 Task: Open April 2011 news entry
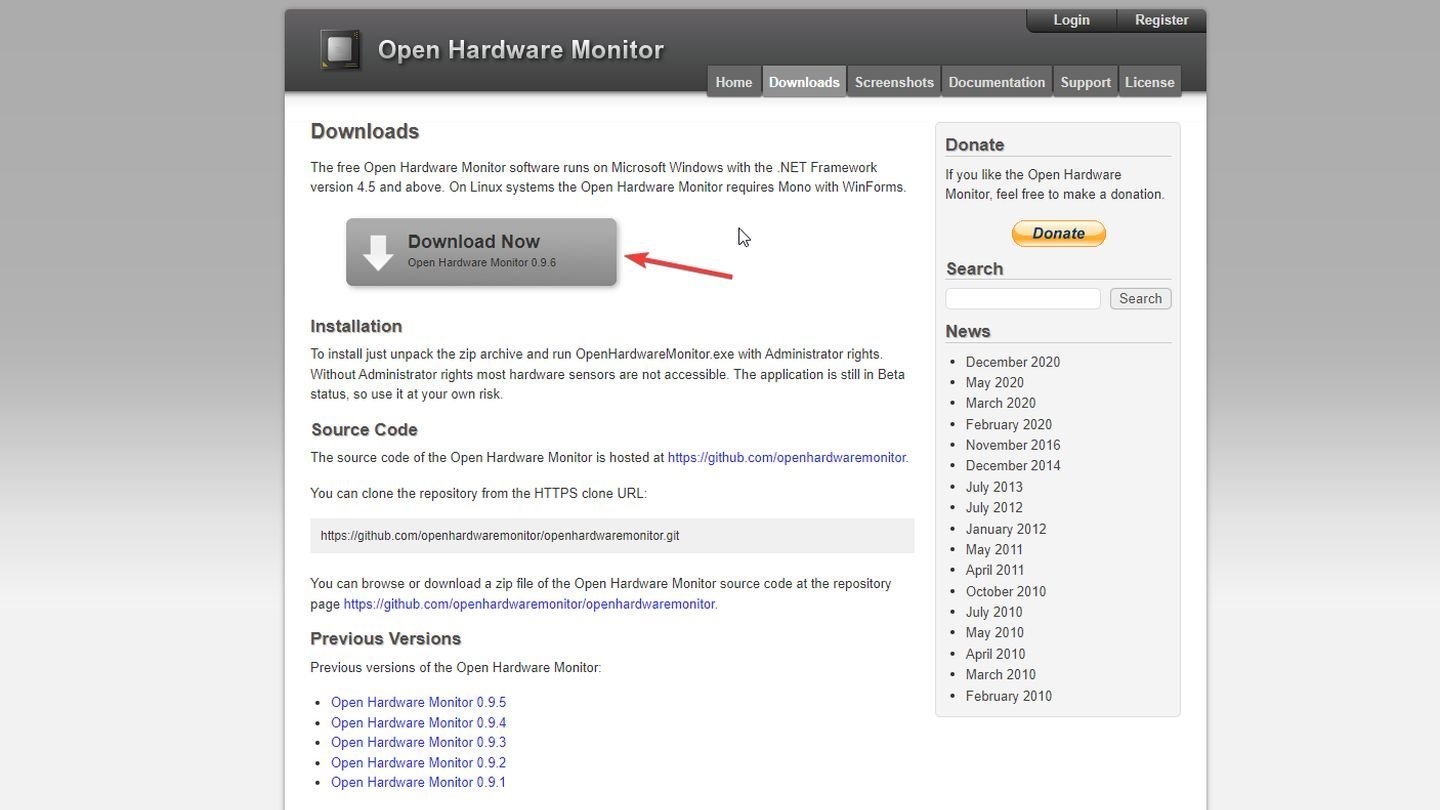[x=995, y=570]
